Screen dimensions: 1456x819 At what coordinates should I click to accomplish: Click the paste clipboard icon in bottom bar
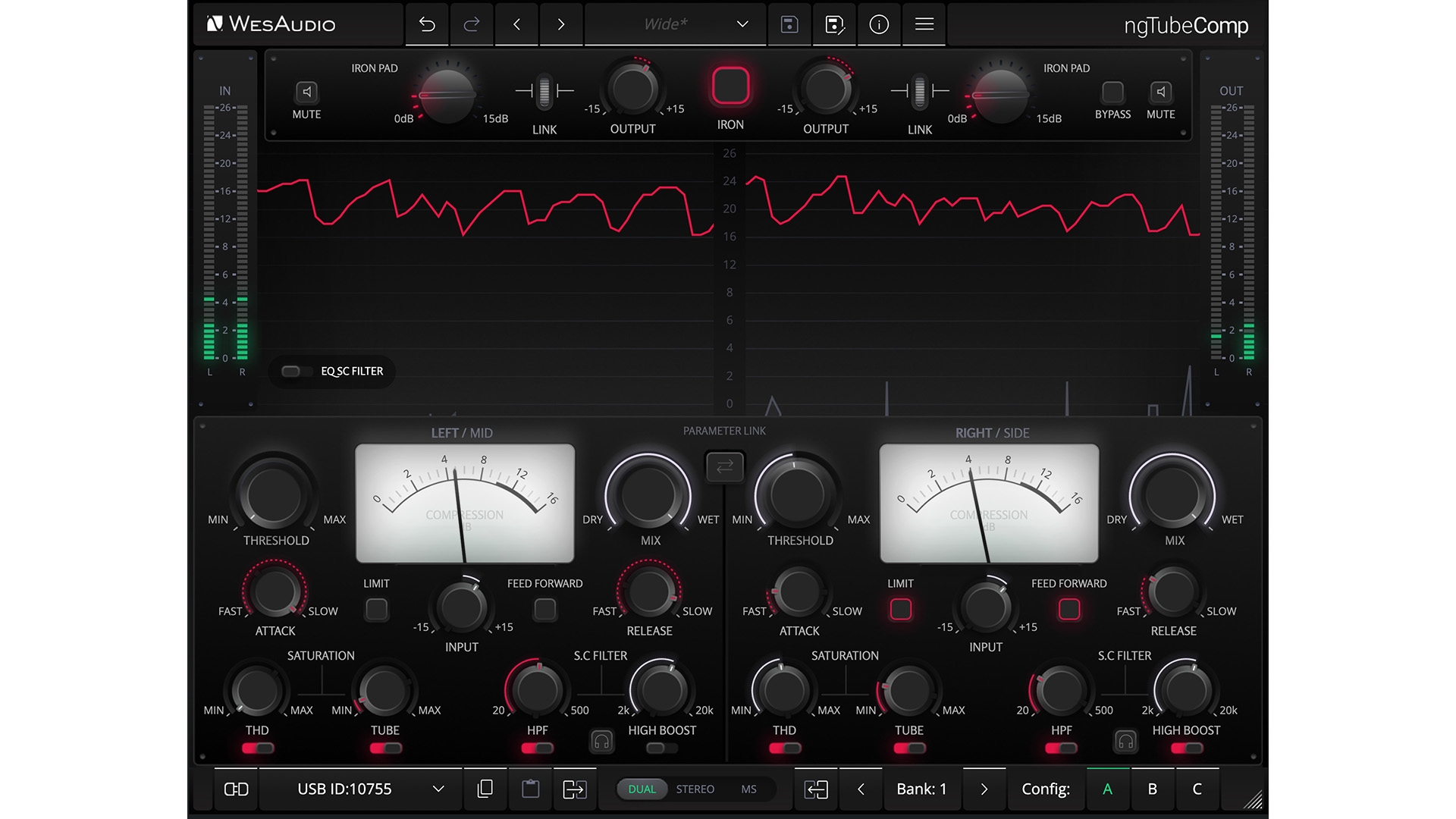531,789
